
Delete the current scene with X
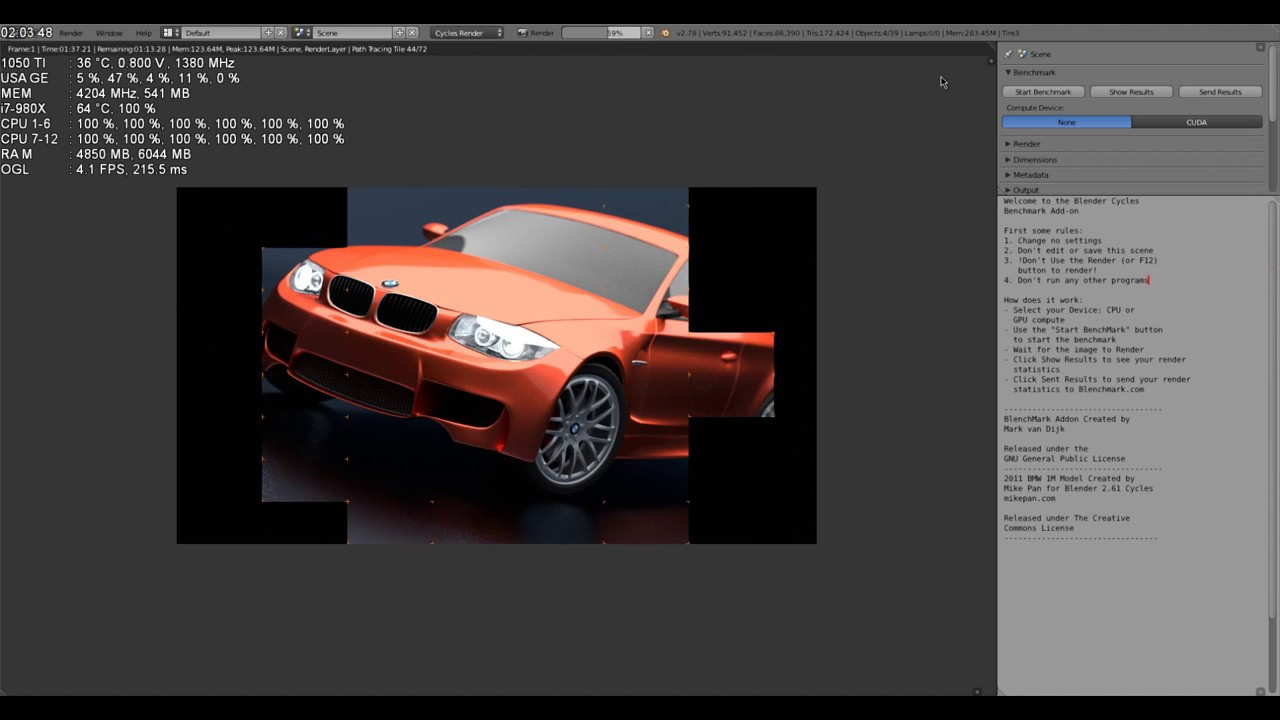412,33
